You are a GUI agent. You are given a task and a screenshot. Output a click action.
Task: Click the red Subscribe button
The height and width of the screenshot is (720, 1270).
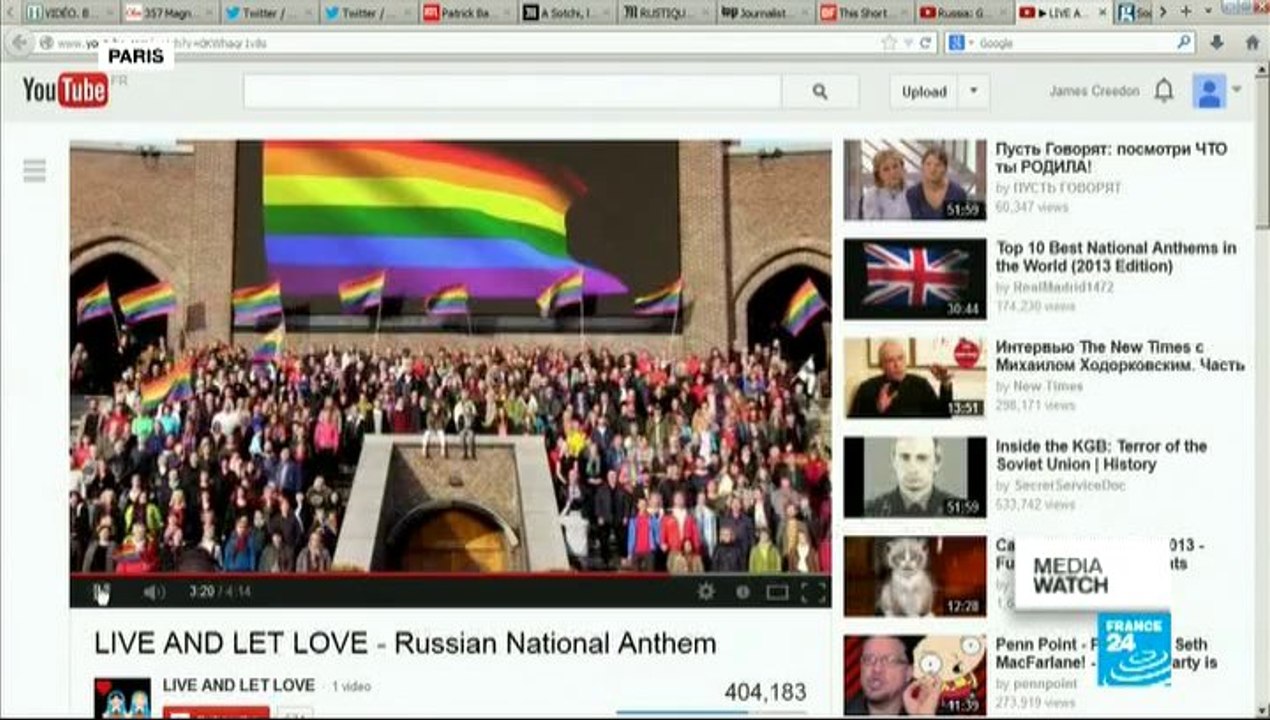[216, 712]
